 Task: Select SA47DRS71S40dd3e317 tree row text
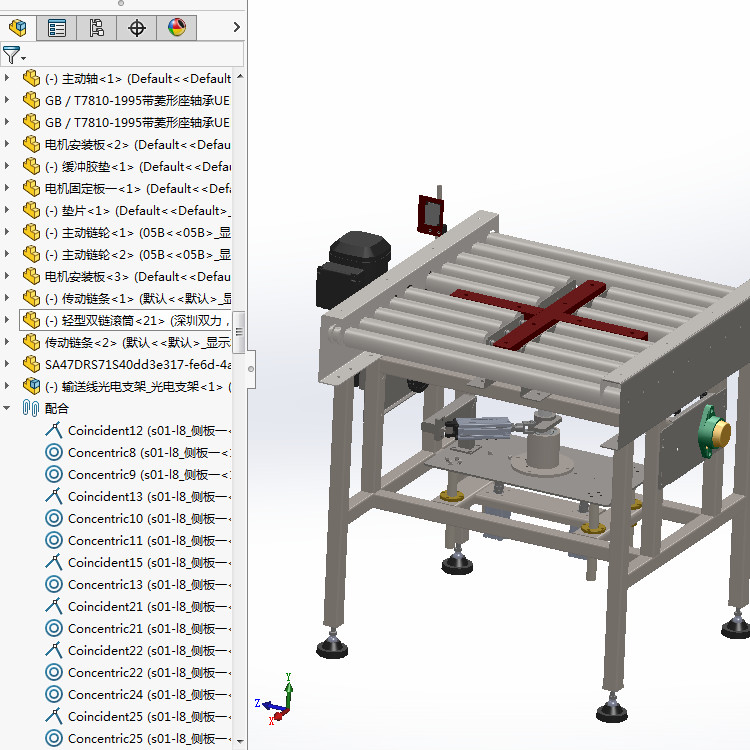138,364
